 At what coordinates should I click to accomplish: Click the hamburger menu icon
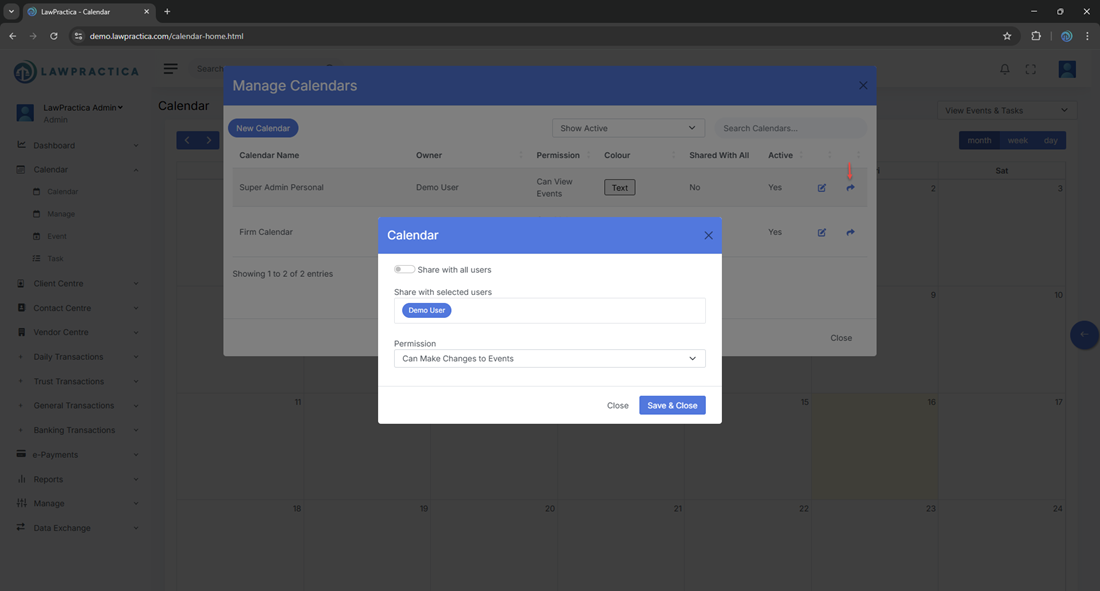pos(171,69)
